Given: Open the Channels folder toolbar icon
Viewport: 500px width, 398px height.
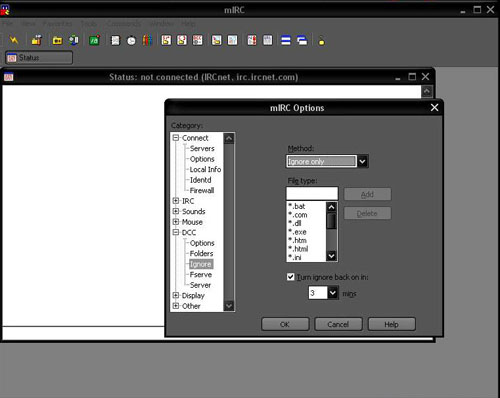Looking at the screenshot, I should pos(58,40).
